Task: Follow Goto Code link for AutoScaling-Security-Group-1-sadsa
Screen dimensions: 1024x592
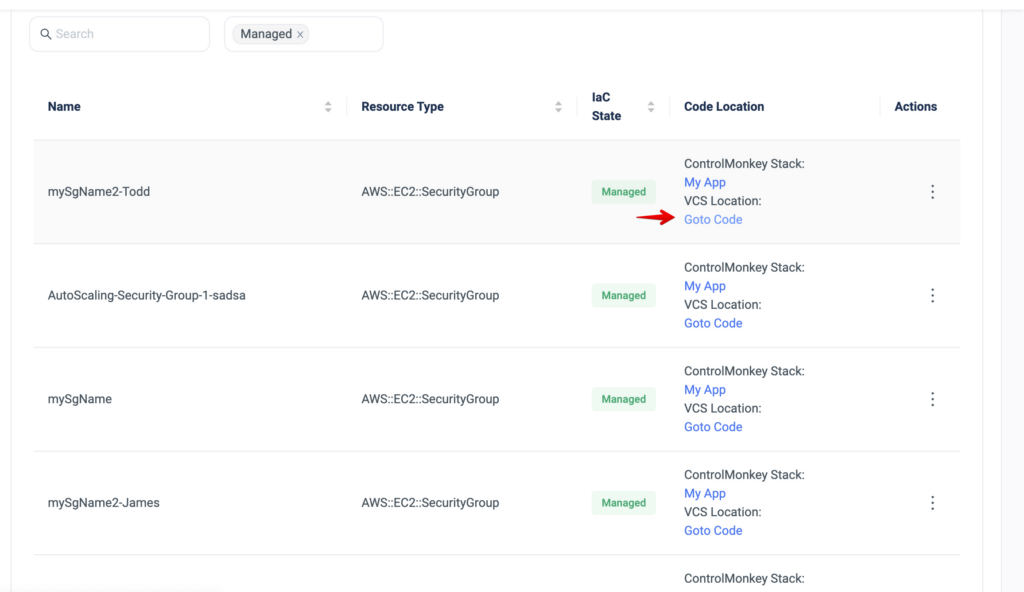Action: click(x=713, y=323)
